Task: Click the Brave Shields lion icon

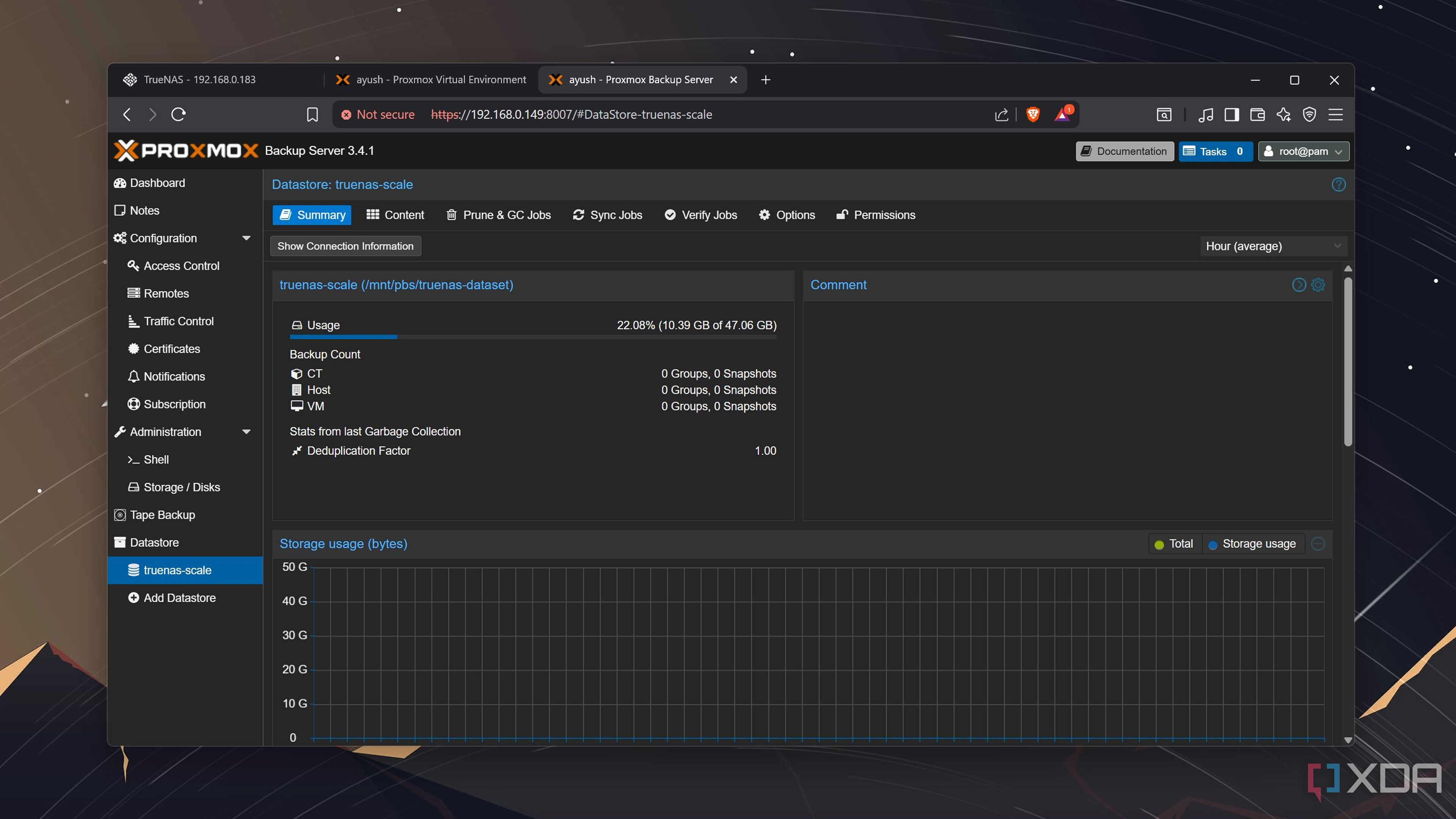Action: (1032, 115)
